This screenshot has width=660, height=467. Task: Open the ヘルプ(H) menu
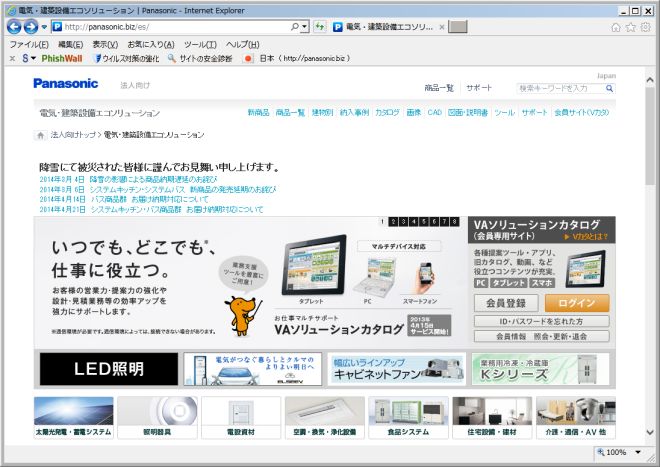(x=242, y=44)
